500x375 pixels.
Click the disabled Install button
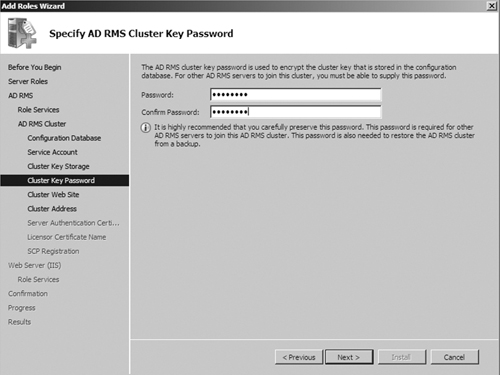pos(402,357)
